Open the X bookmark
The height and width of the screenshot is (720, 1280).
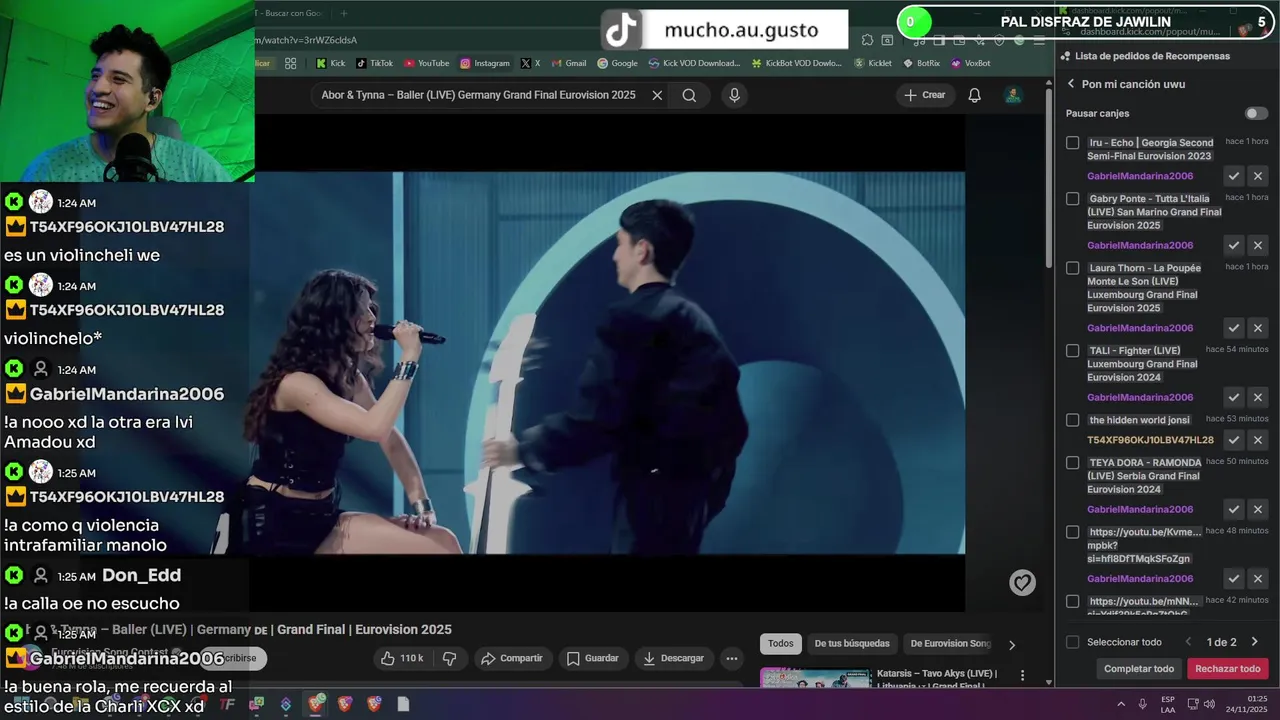(x=530, y=63)
